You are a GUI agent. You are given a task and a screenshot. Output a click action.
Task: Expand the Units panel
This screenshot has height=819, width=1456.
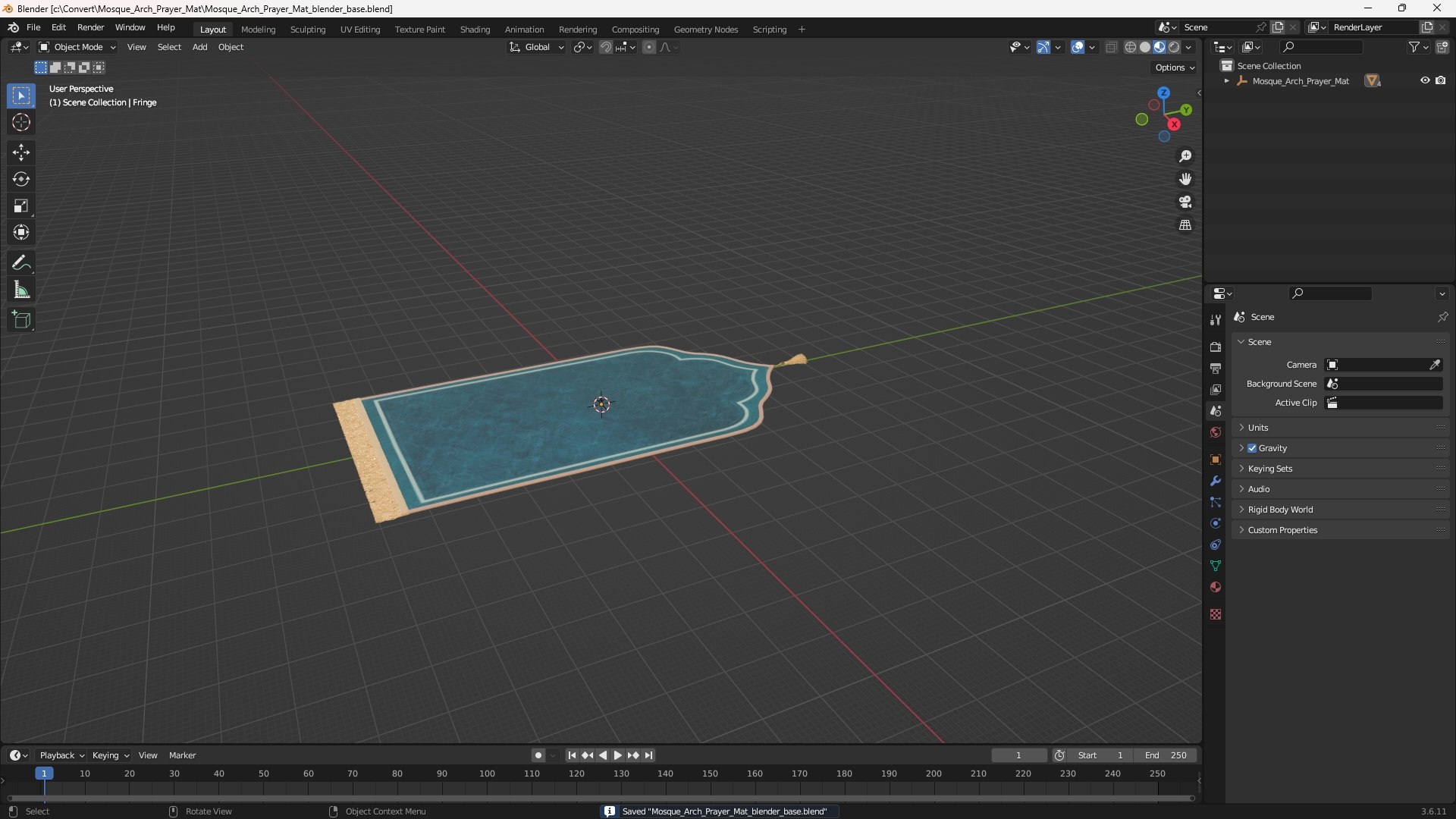(1258, 428)
